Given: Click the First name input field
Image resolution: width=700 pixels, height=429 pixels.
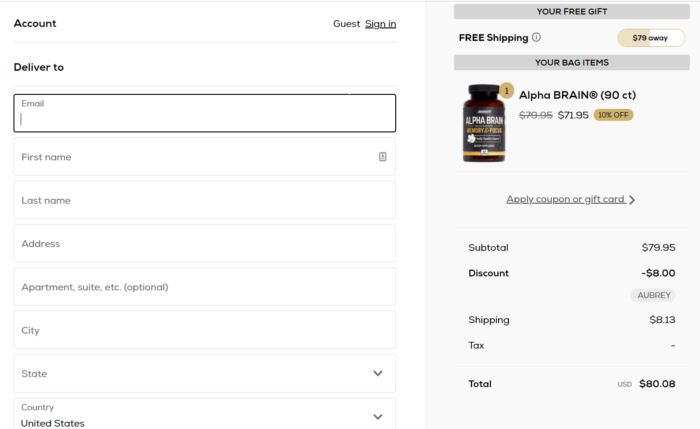Looking at the screenshot, I should 204,157.
